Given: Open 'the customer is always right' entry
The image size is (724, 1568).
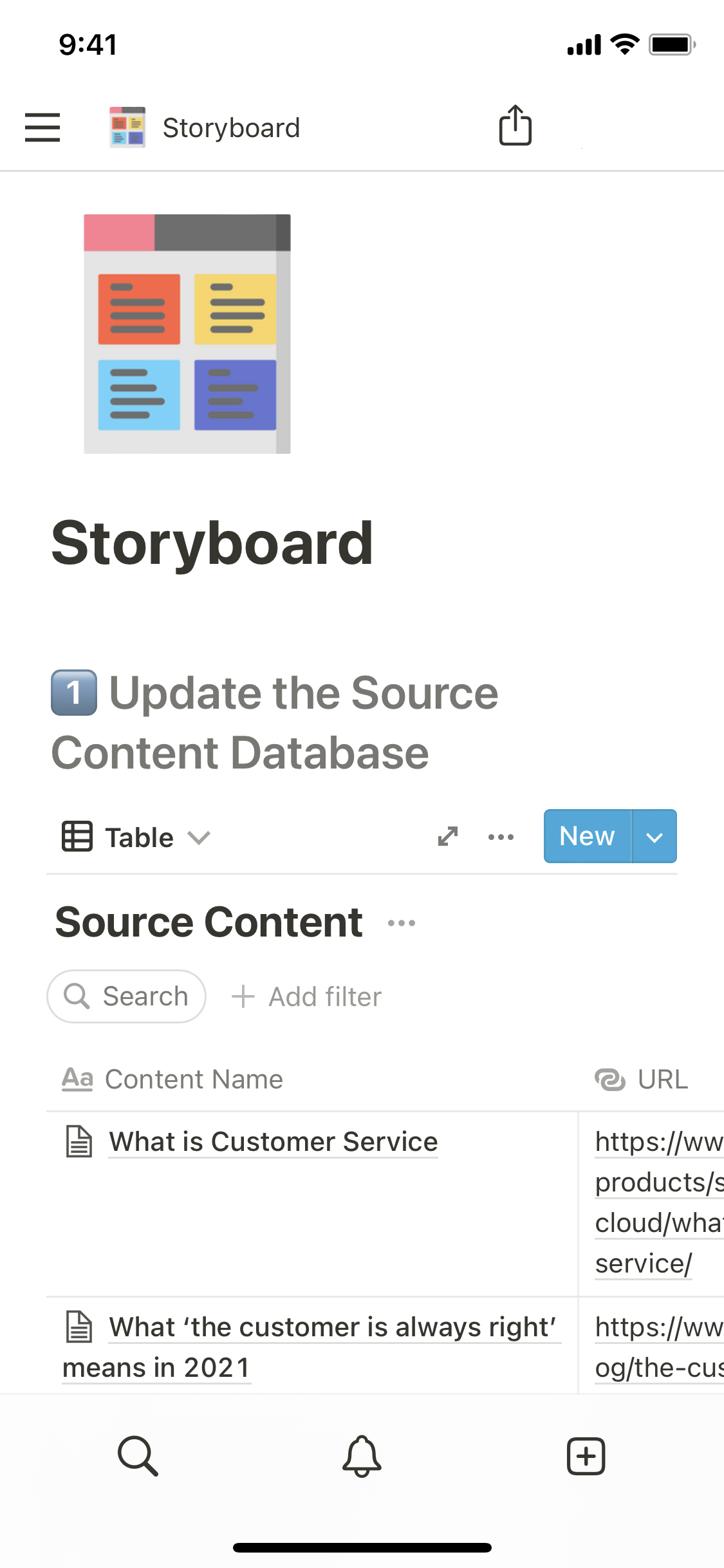Looking at the screenshot, I should [x=332, y=1327].
